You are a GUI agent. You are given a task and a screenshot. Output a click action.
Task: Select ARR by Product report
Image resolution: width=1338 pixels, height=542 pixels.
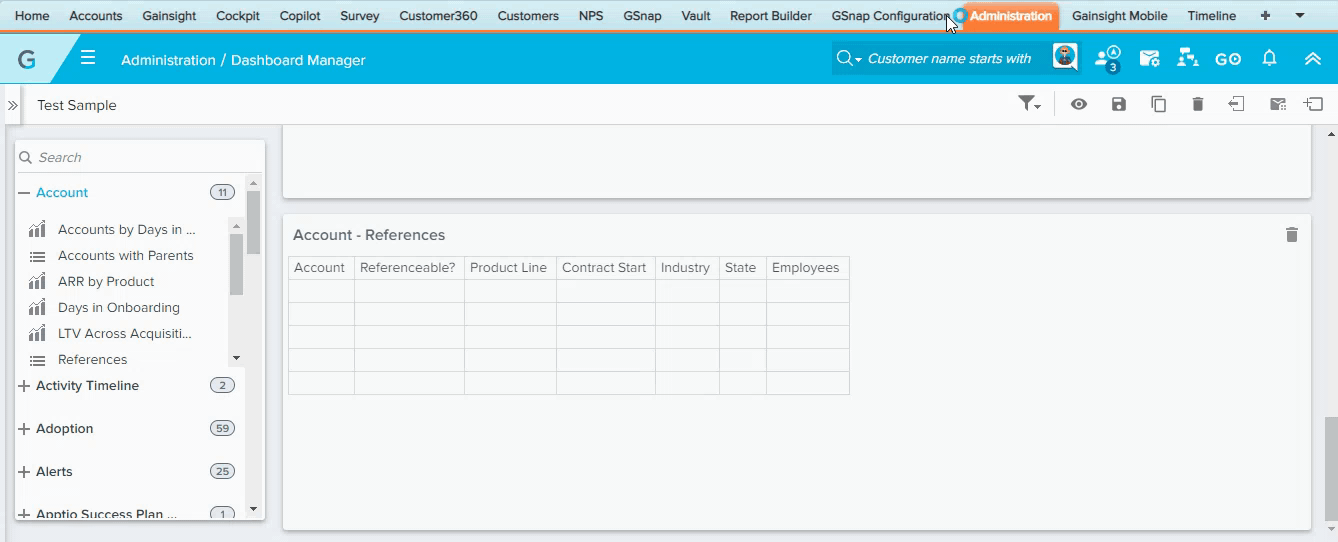pos(106,282)
